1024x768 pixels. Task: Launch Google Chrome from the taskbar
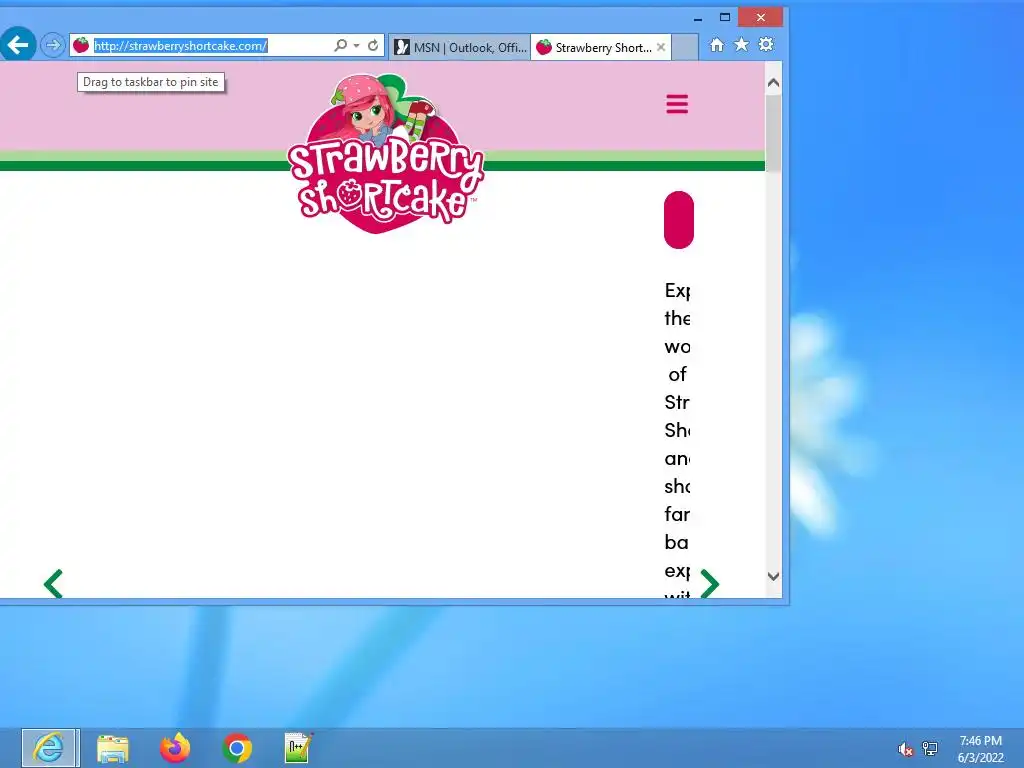(x=237, y=748)
